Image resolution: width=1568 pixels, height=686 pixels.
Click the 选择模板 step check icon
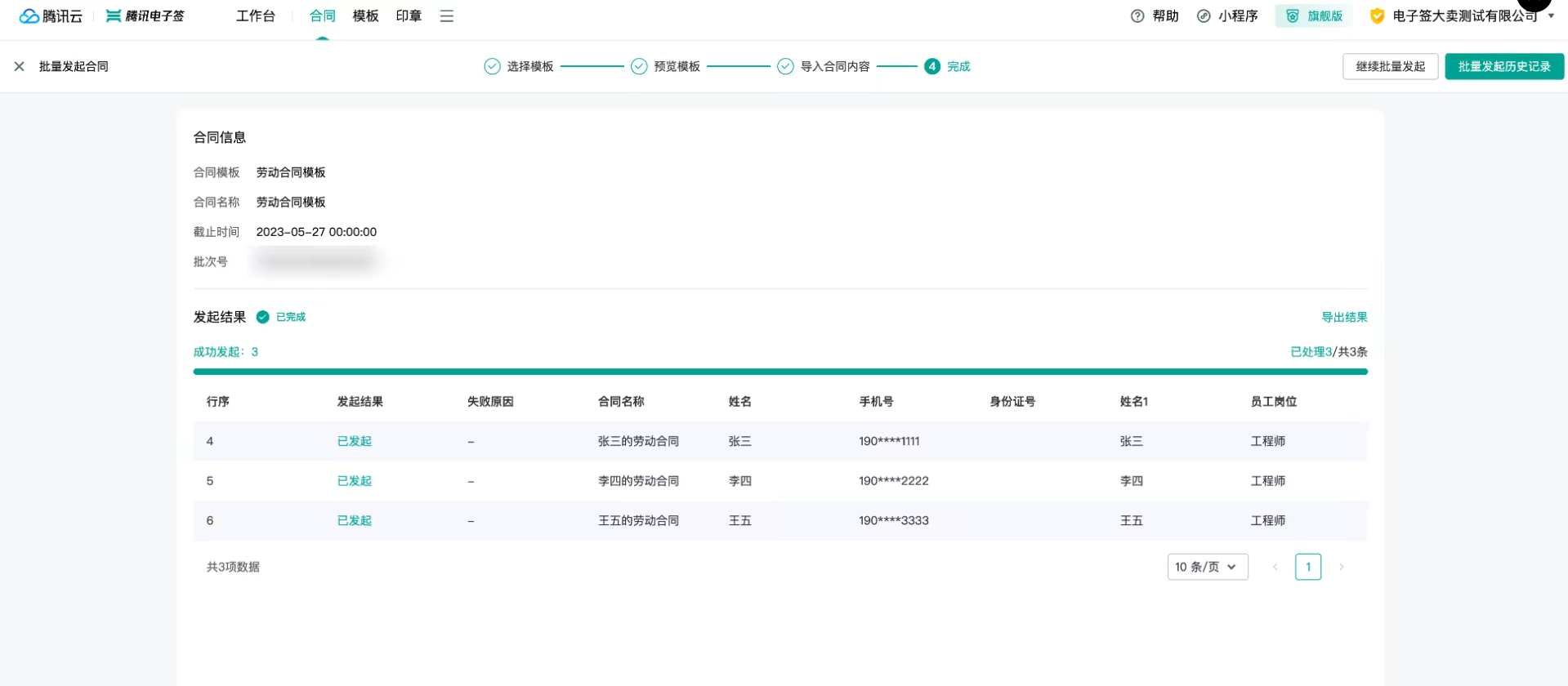click(x=492, y=66)
